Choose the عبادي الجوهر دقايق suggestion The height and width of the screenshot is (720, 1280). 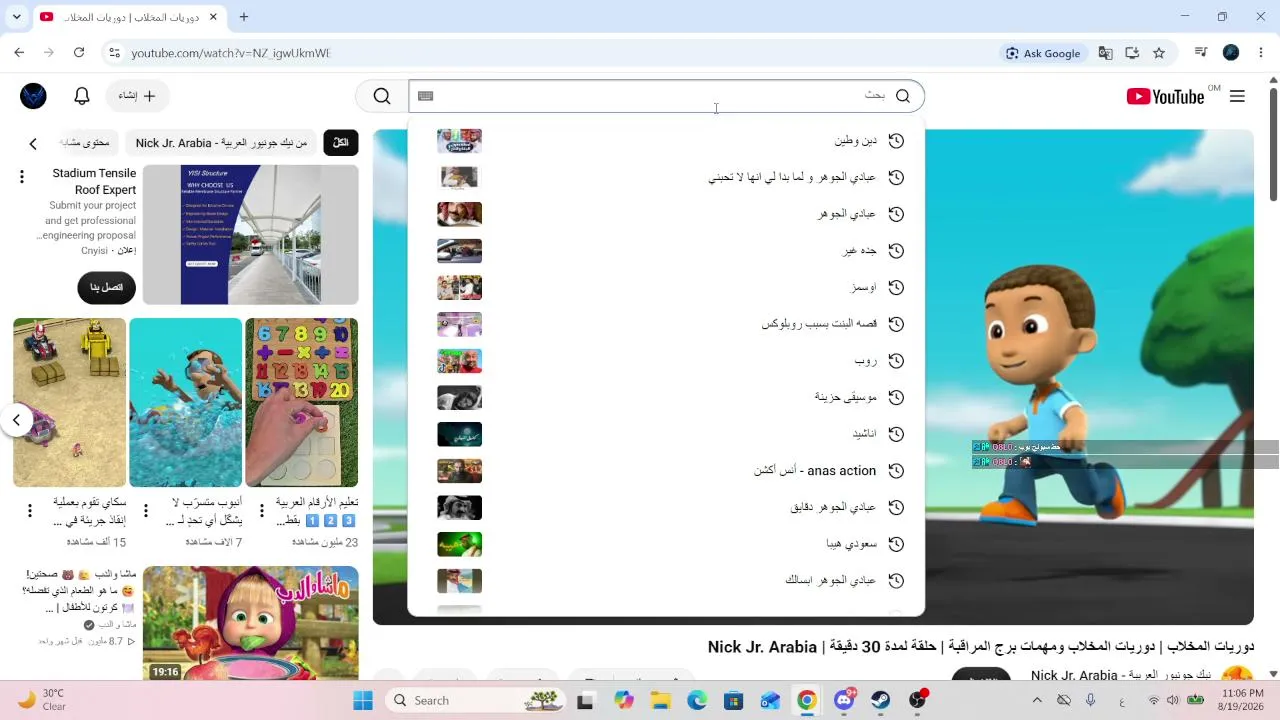666,508
